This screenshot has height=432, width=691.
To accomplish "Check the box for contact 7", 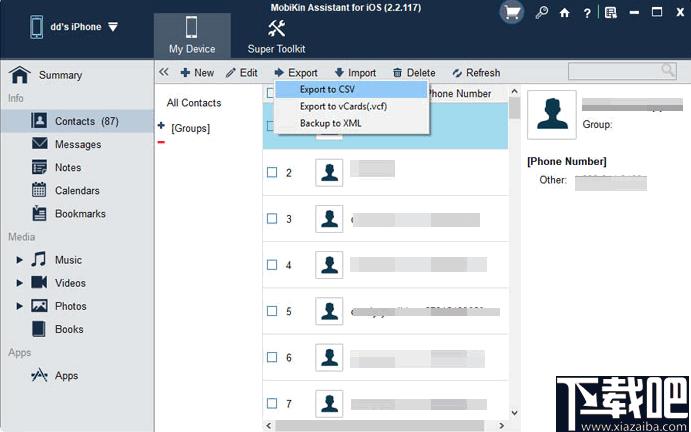I will pyautogui.click(x=272, y=403).
